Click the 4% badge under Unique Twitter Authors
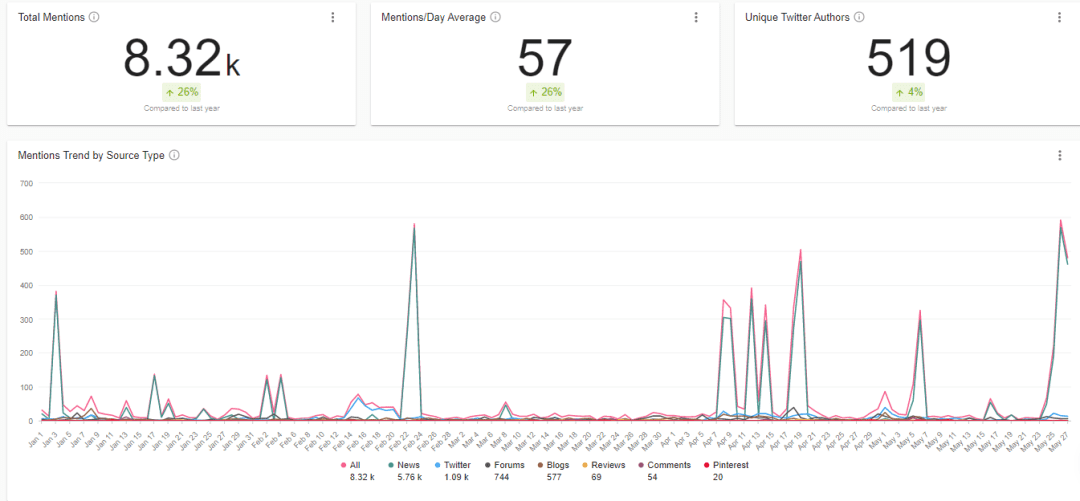This screenshot has height=501, width=1080. (x=908, y=92)
